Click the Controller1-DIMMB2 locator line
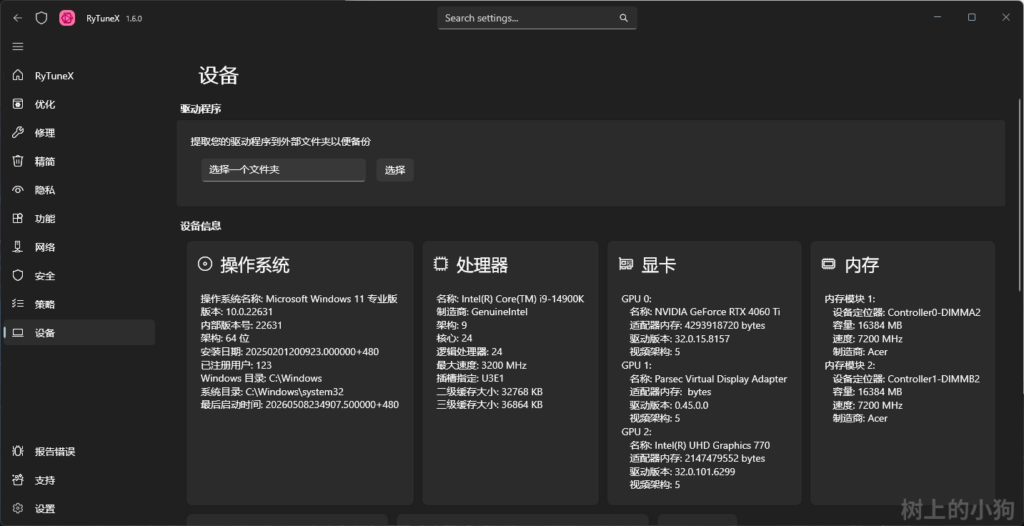The width and height of the screenshot is (1024, 526). point(906,378)
